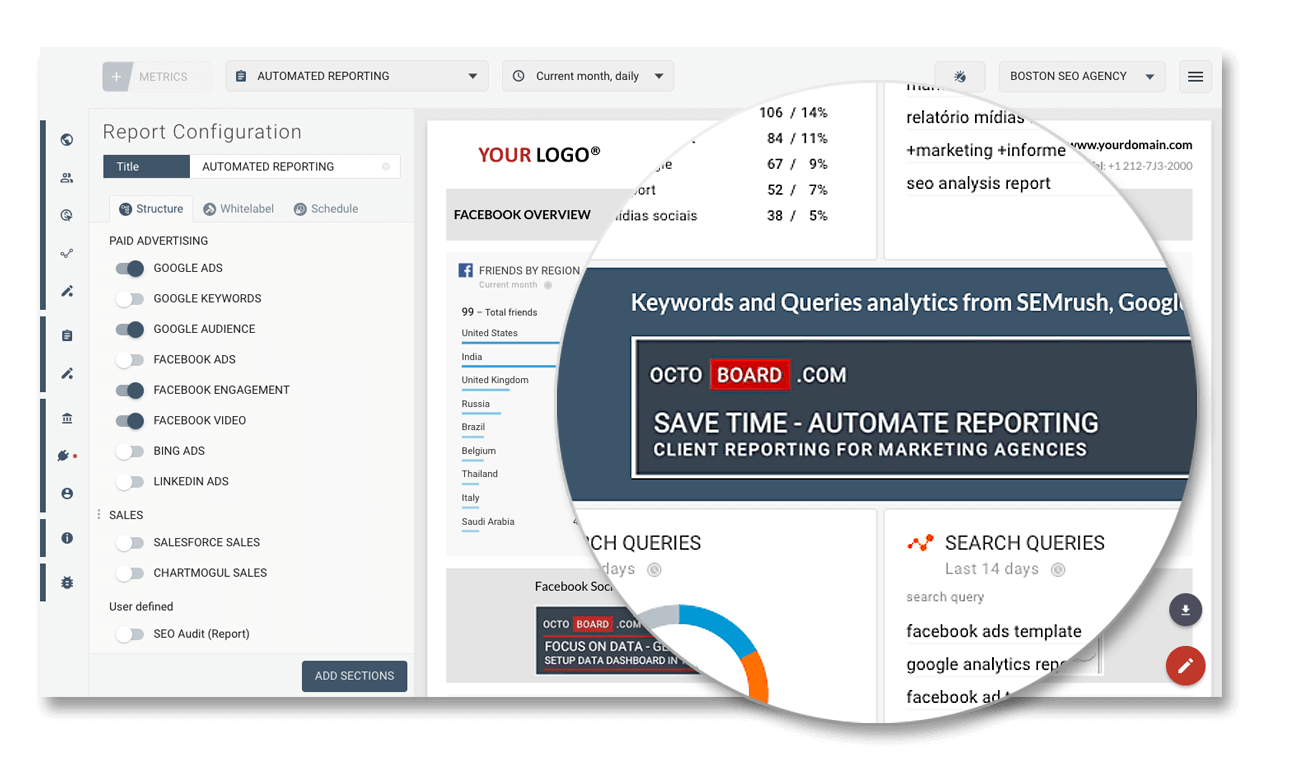Screen dimensions: 1300x775
Task: Click the YOUR LOGO image
Action: tap(539, 154)
